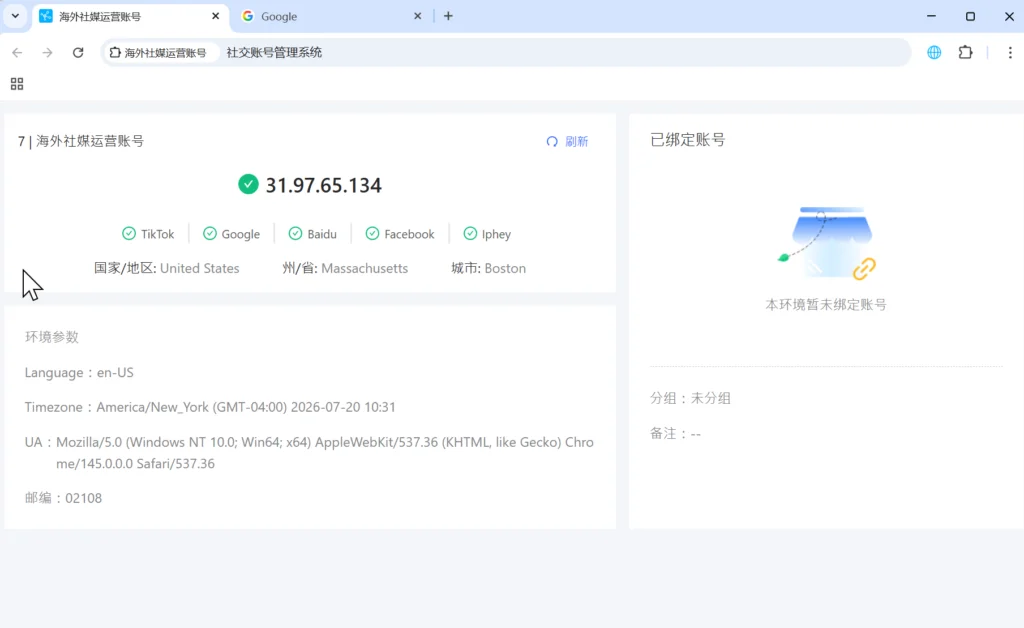Click the Facebook label
The height and width of the screenshot is (628, 1024).
(x=409, y=234)
